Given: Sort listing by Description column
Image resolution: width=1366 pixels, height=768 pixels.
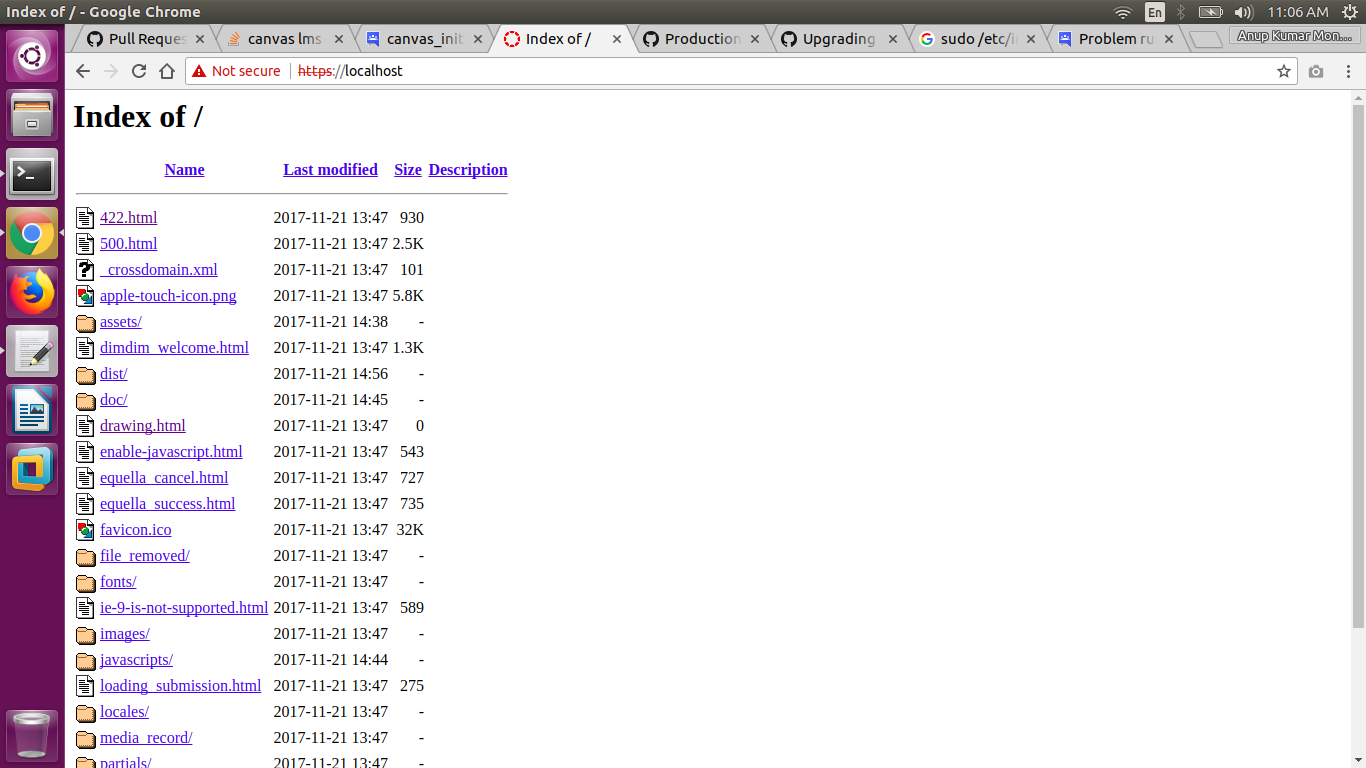Looking at the screenshot, I should point(468,170).
